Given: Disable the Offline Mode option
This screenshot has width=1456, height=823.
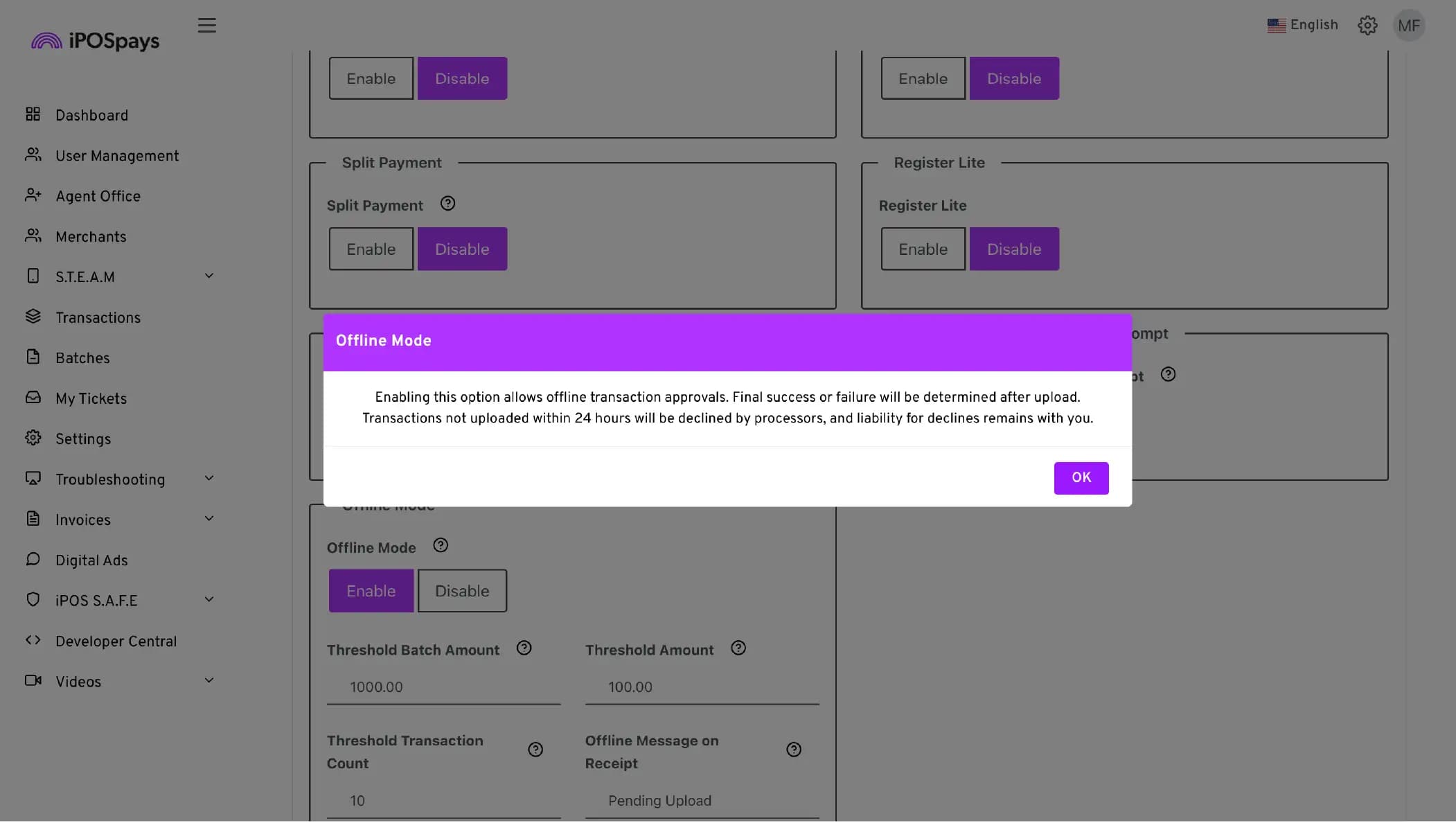Looking at the screenshot, I should [461, 591].
